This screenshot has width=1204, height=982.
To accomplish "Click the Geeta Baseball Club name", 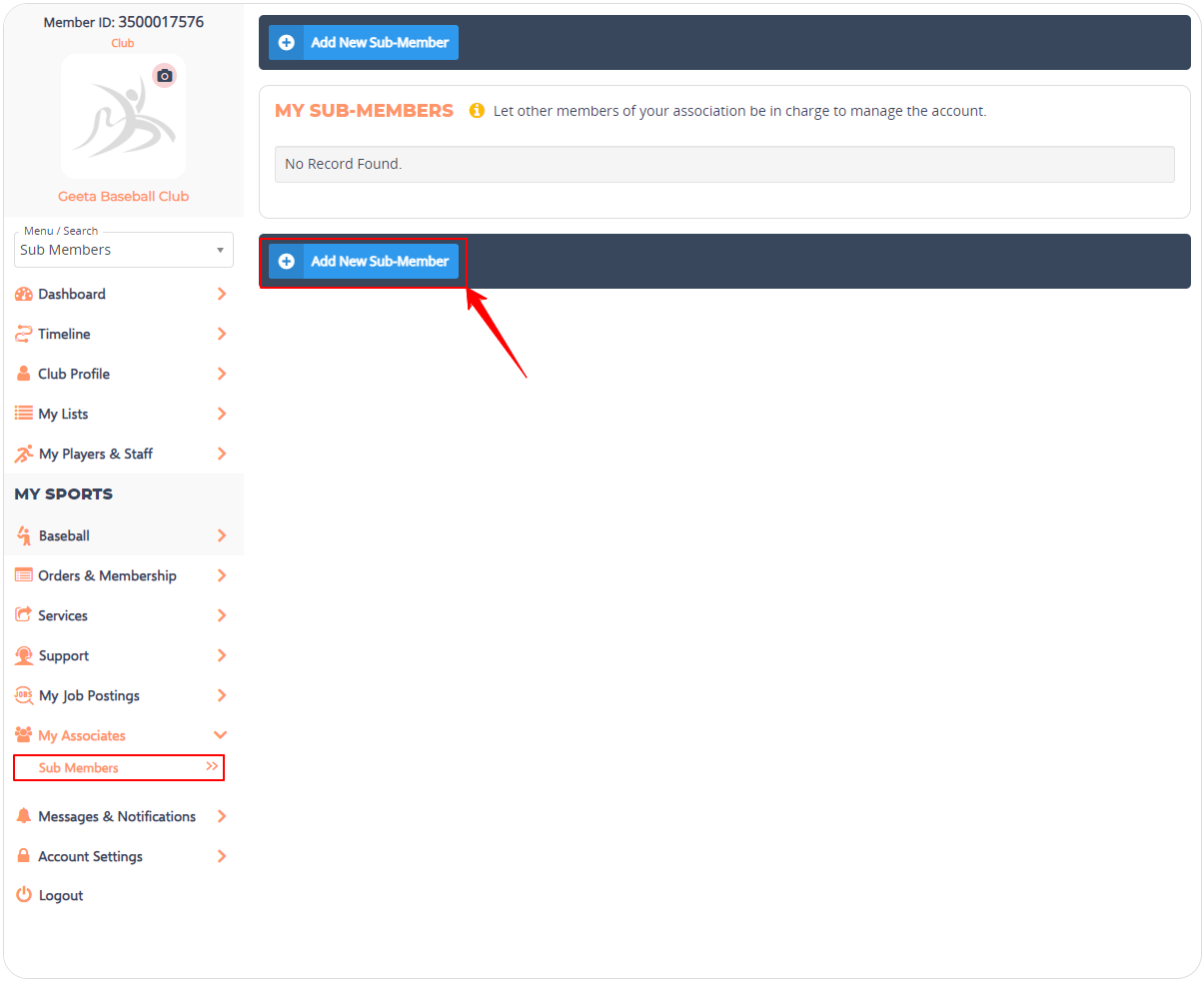I will coord(123,196).
